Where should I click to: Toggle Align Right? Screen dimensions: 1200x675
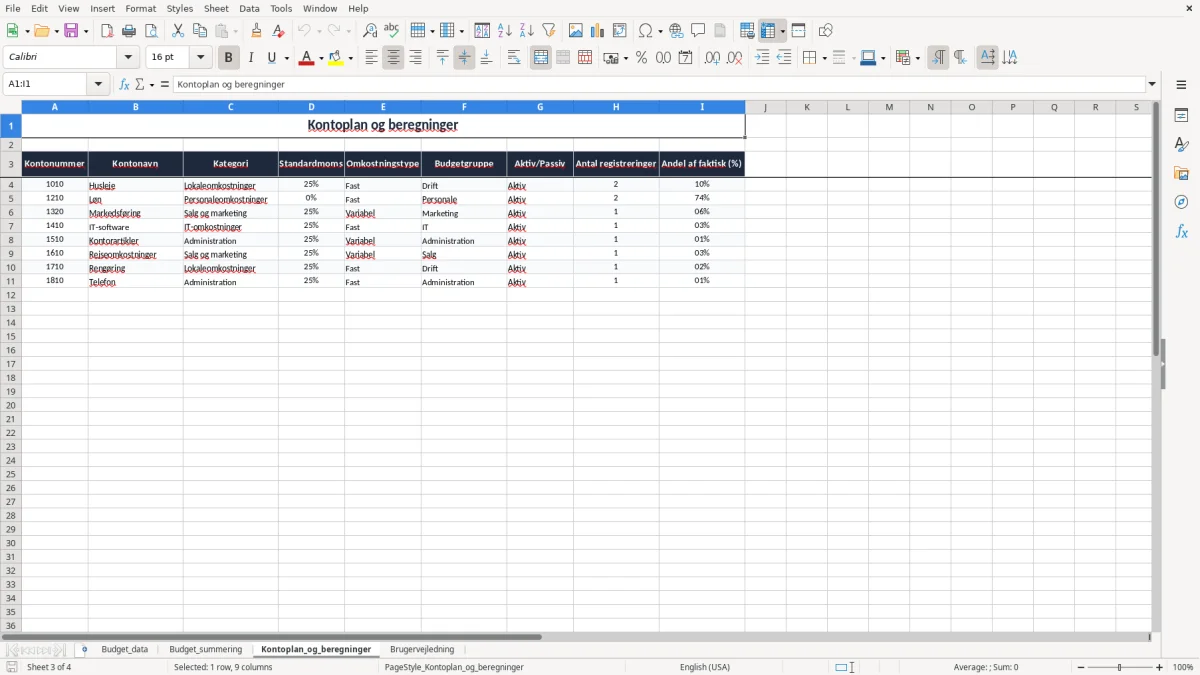pyautogui.click(x=415, y=58)
